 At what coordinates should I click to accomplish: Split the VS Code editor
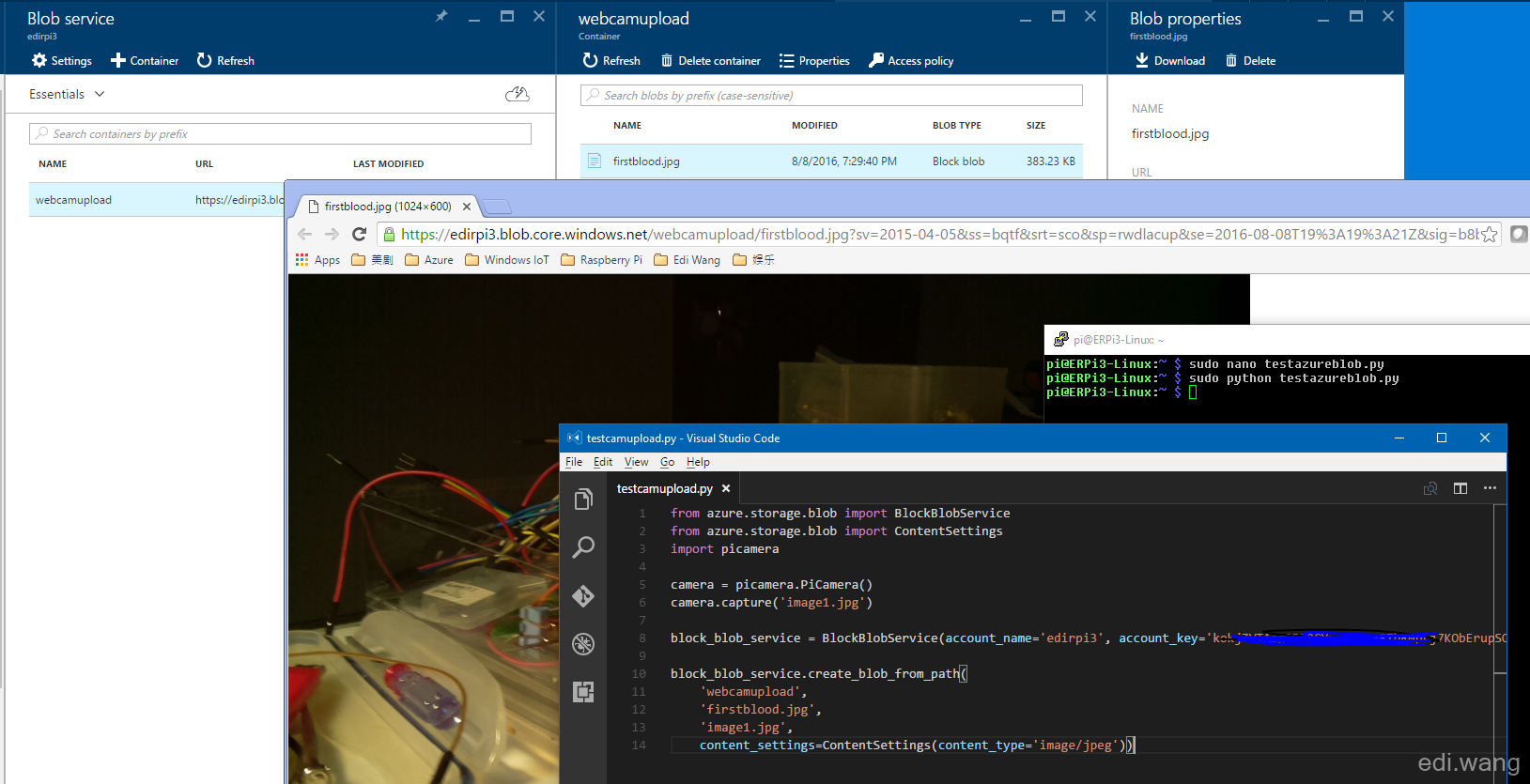pos(1460,488)
